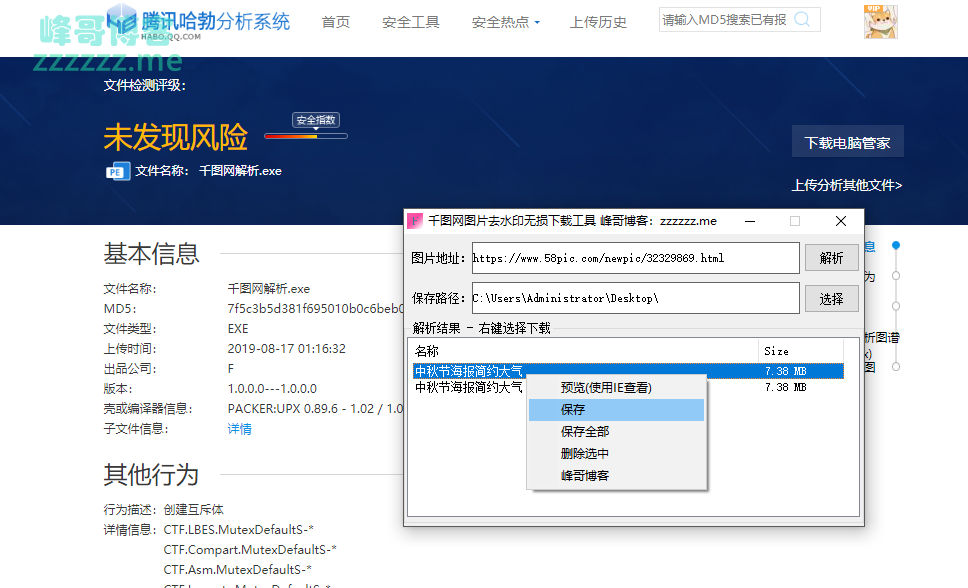Image resolution: width=968 pixels, height=588 pixels.
Task: Go to 上传历史 page
Action: [598, 22]
